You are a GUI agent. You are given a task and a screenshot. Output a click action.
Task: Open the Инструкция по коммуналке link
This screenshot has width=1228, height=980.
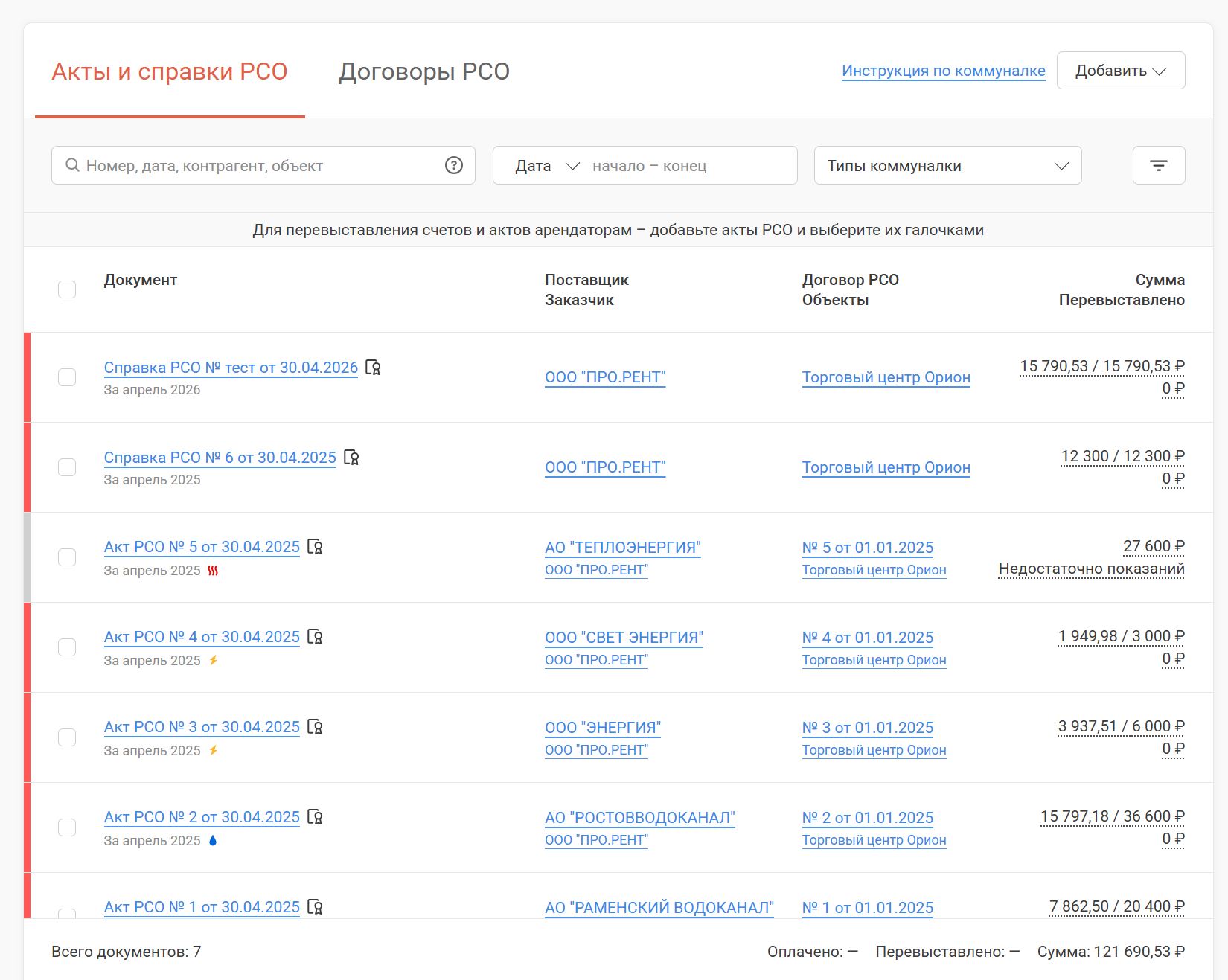coord(944,71)
